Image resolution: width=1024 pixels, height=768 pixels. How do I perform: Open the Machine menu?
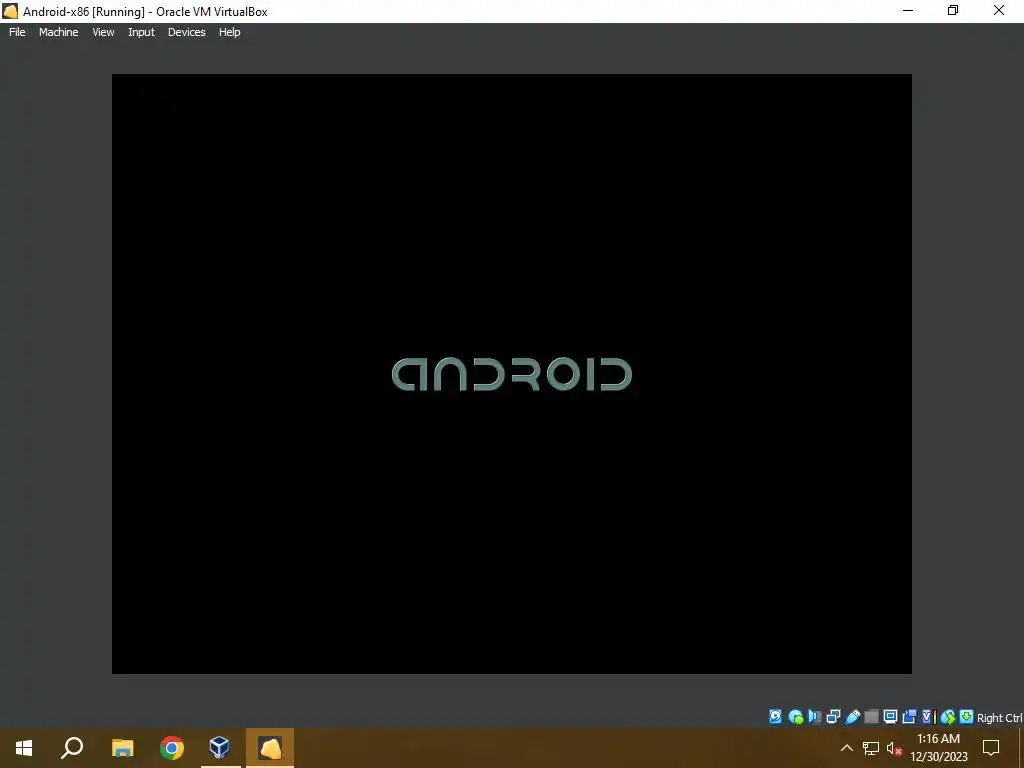click(58, 32)
